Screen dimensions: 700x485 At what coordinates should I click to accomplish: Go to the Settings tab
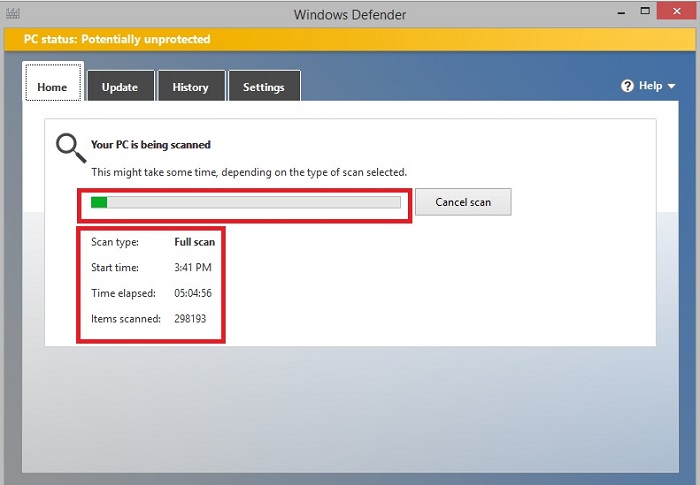[264, 87]
